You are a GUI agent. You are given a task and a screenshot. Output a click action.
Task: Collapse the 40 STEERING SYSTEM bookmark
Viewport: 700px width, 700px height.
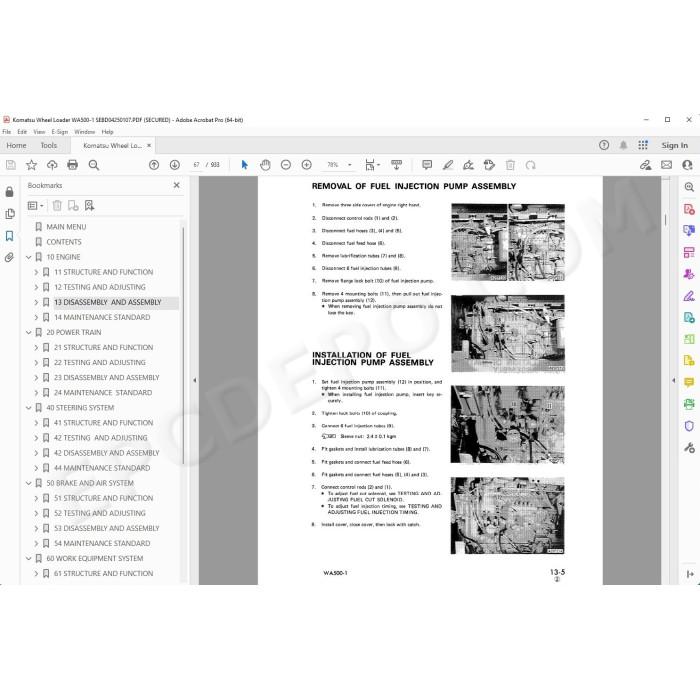tap(29, 408)
